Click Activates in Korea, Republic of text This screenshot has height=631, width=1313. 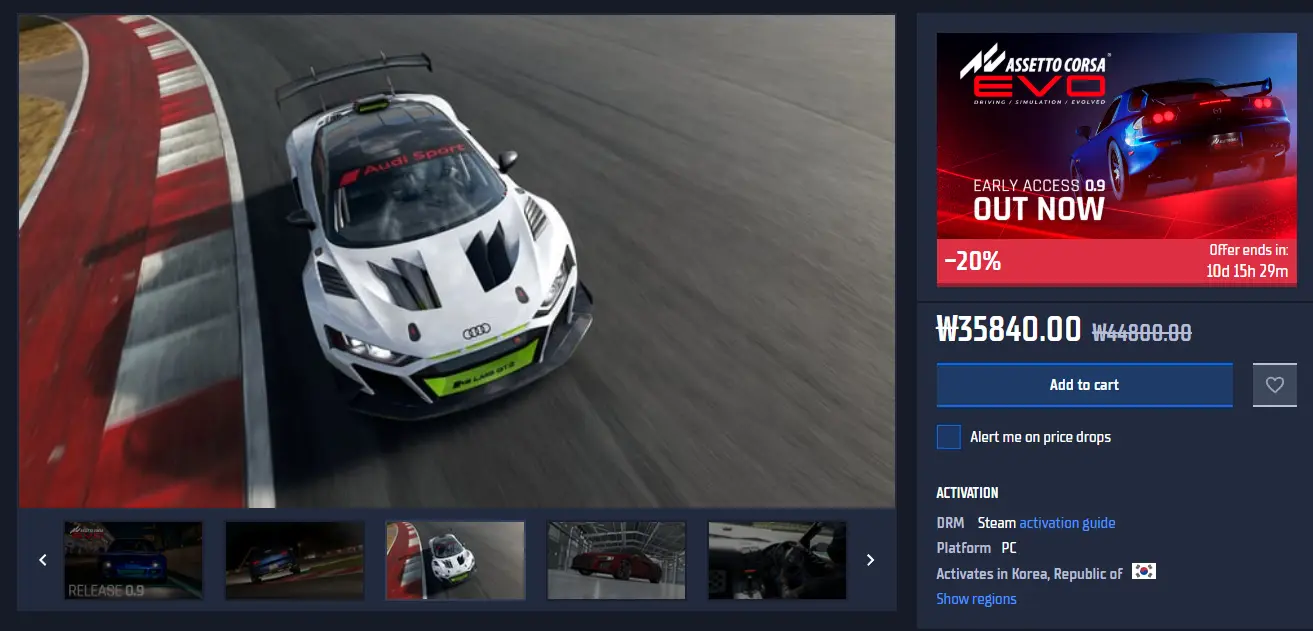[x=1029, y=574]
